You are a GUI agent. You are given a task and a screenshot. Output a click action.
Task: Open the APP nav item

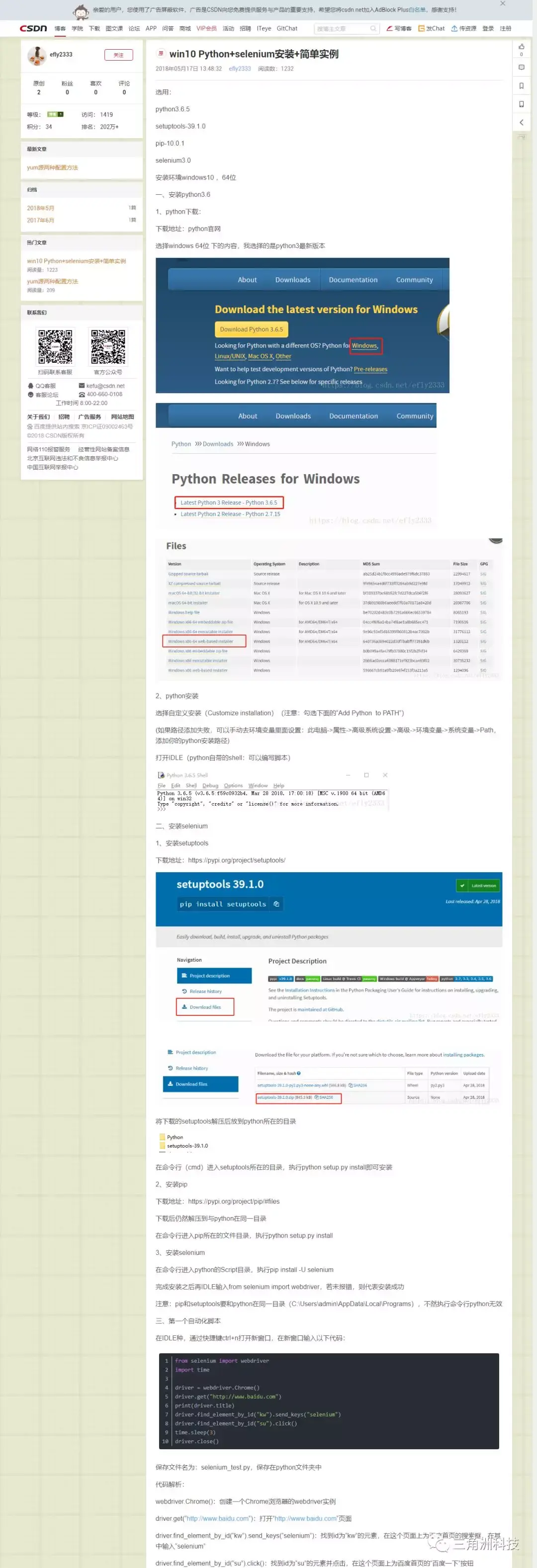pos(151,29)
